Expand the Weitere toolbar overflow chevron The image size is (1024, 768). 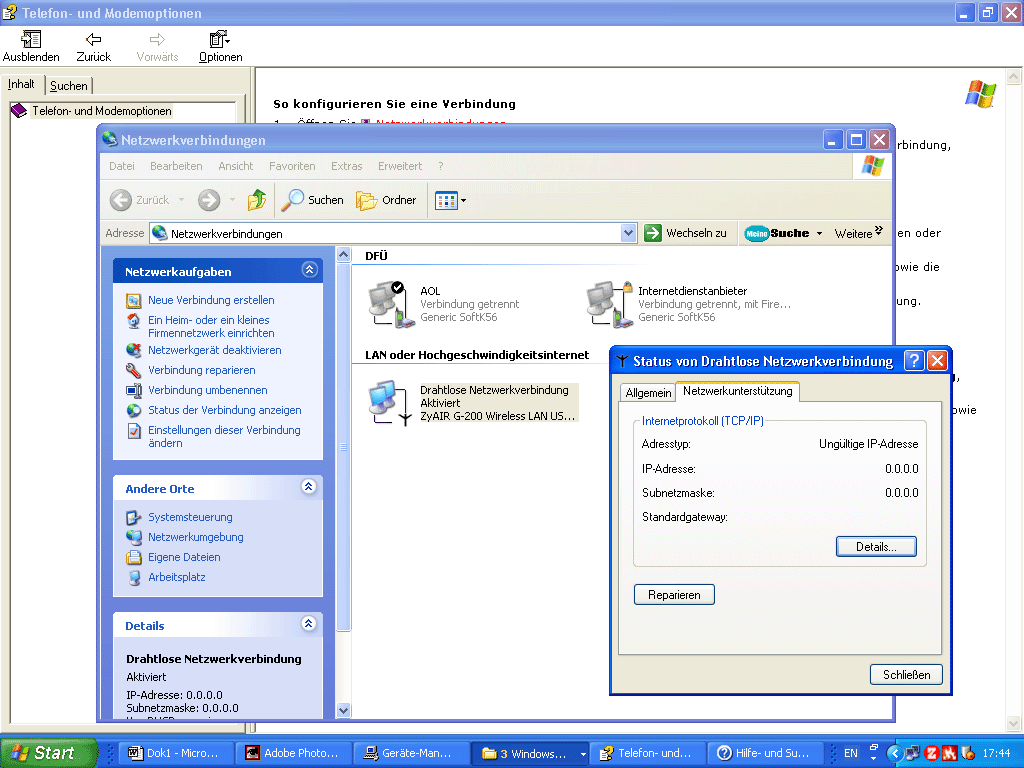point(879,231)
